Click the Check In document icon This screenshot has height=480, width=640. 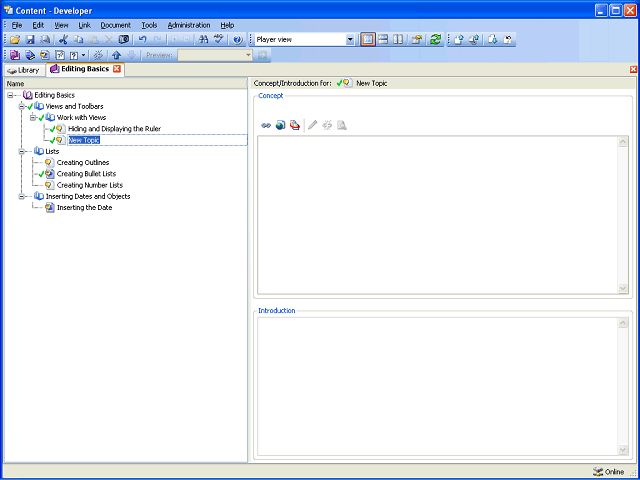(x=459, y=40)
